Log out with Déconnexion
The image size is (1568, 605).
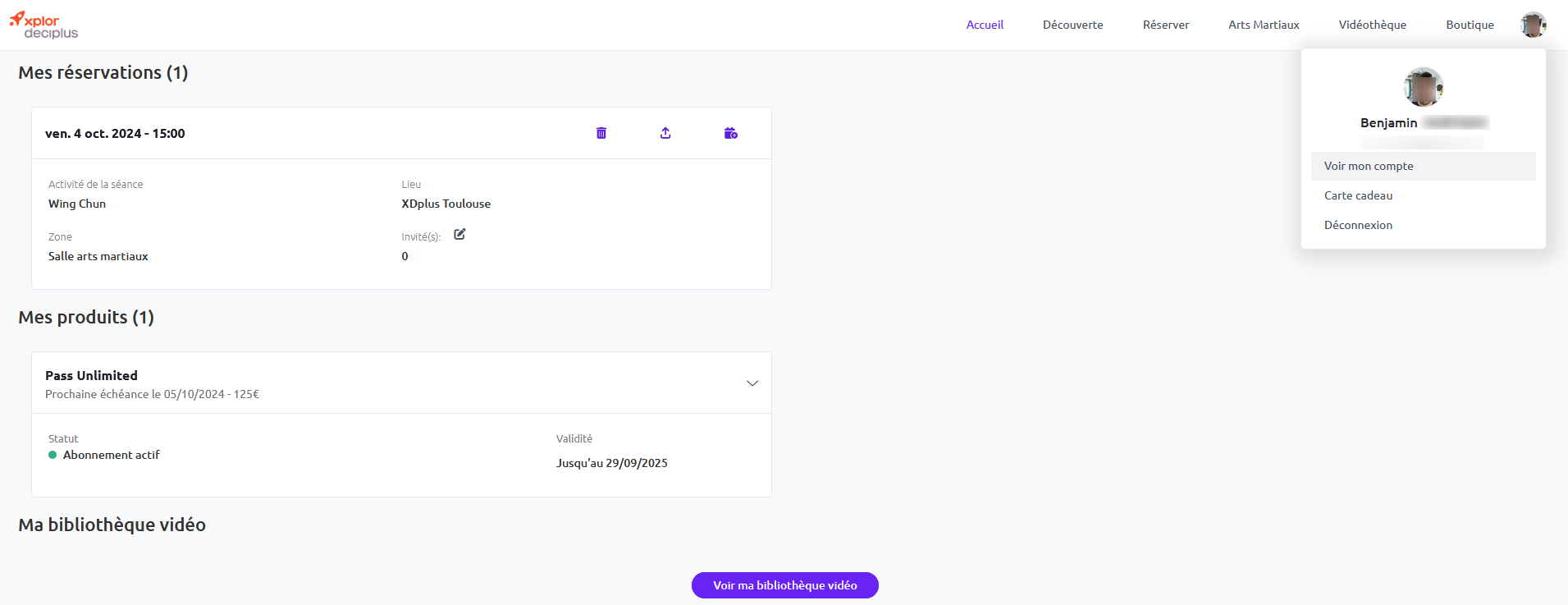1424,225
